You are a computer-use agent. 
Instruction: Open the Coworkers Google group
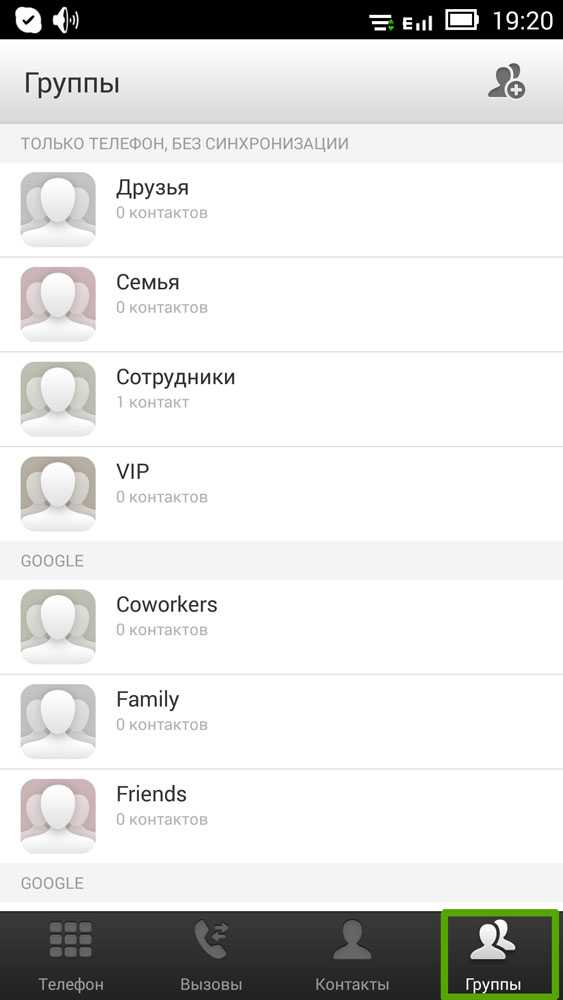[281, 627]
